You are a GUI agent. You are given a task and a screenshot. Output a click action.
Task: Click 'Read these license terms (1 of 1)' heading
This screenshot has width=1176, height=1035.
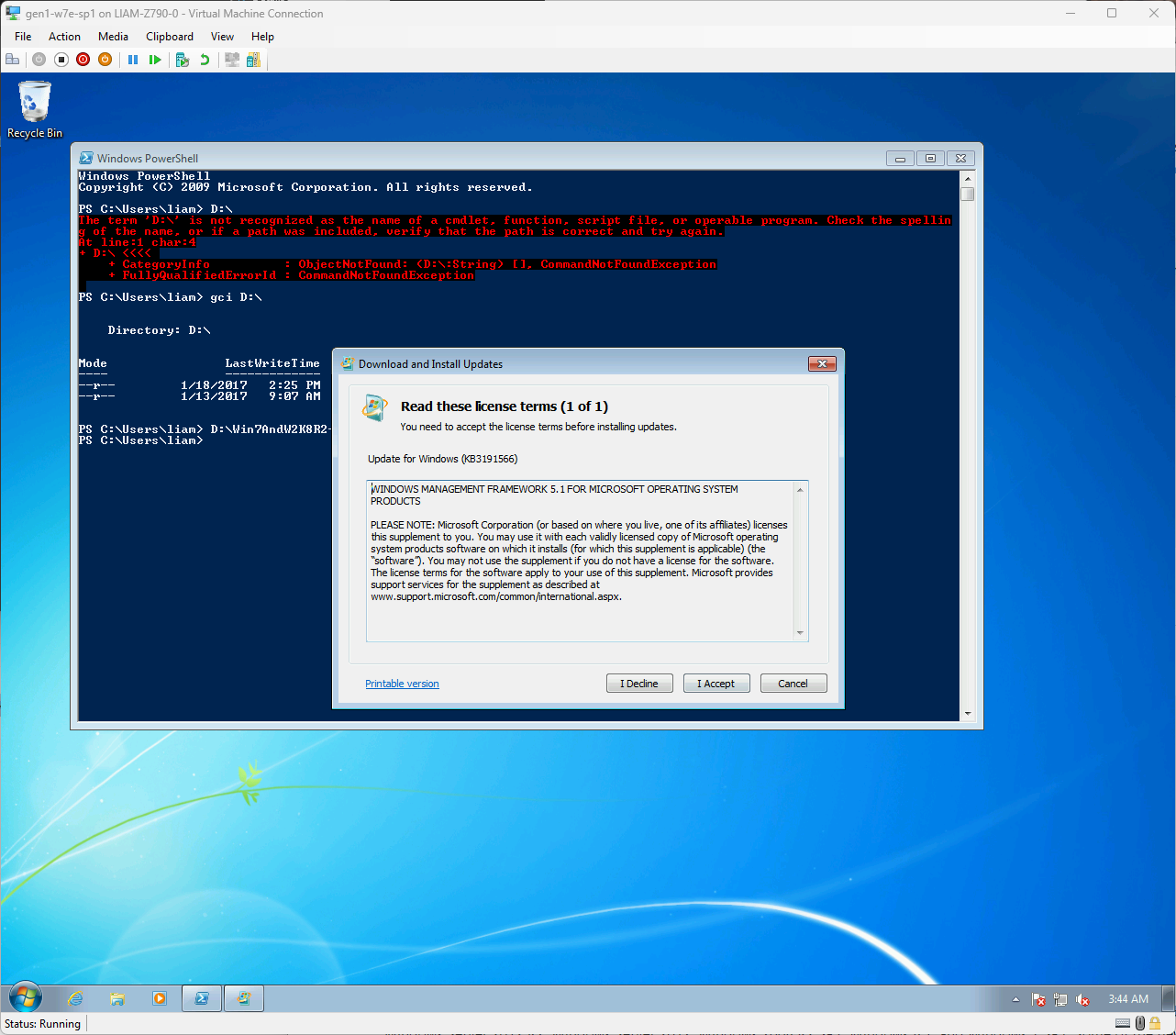(x=505, y=406)
